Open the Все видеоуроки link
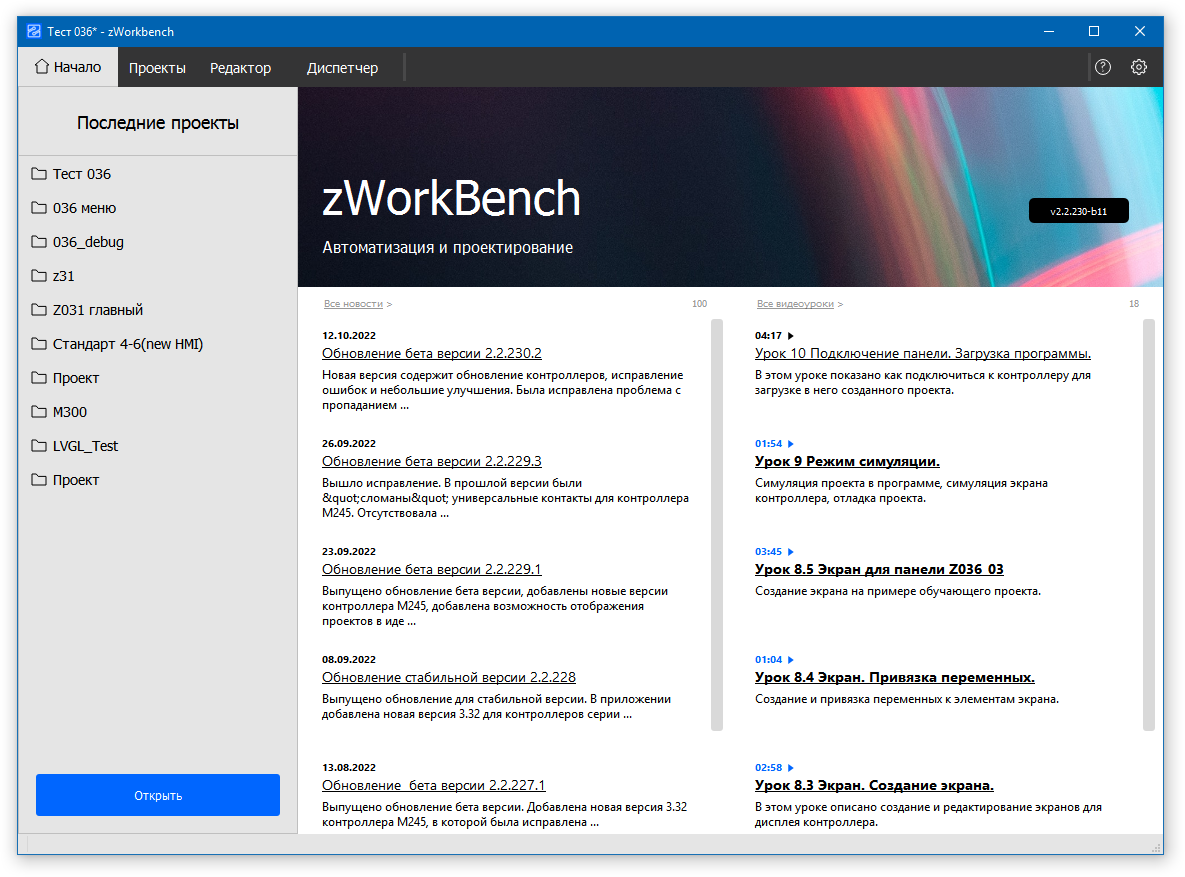The image size is (1185, 877). pos(795,304)
